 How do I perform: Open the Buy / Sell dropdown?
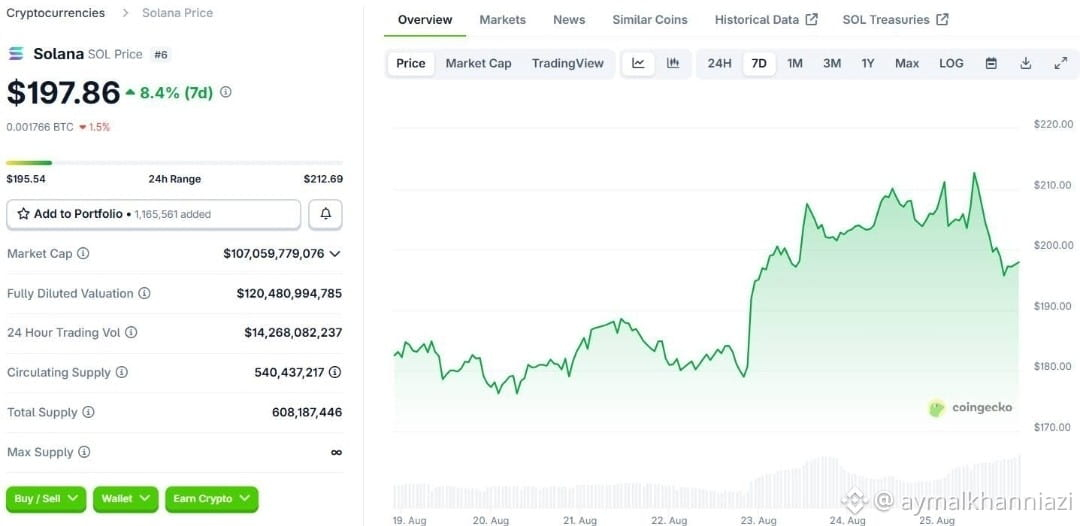click(46, 499)
